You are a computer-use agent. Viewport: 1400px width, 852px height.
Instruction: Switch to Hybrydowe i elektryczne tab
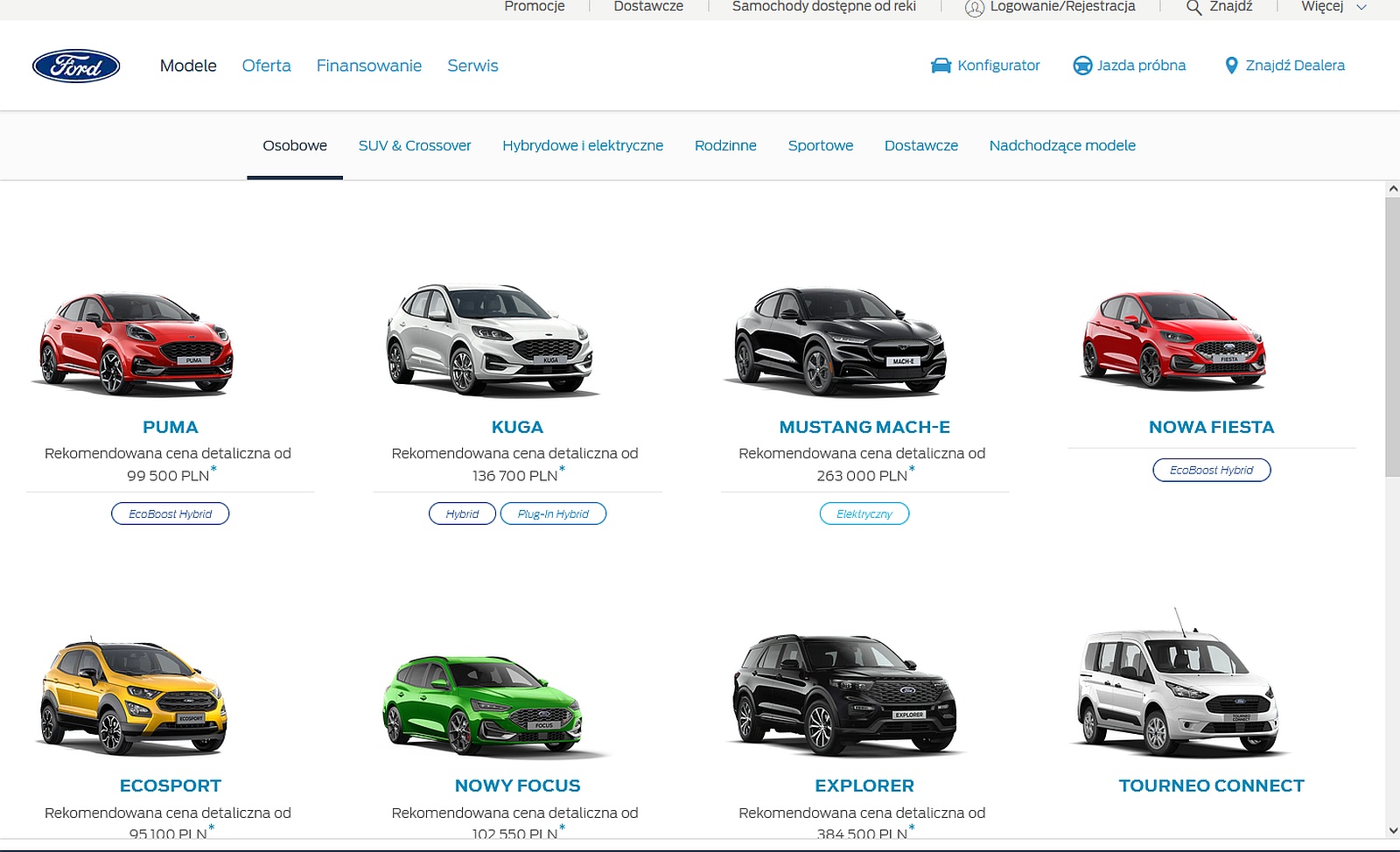[583, 146]
